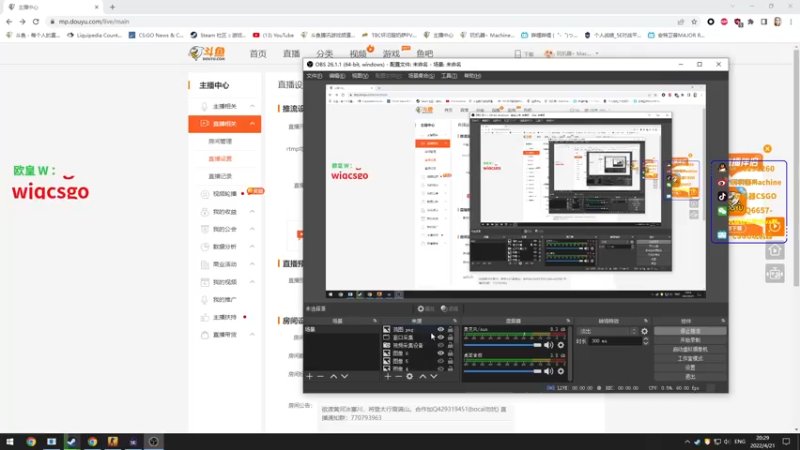Remove the selected scene with minus icon
800x450 pixels.
[320, 377]
